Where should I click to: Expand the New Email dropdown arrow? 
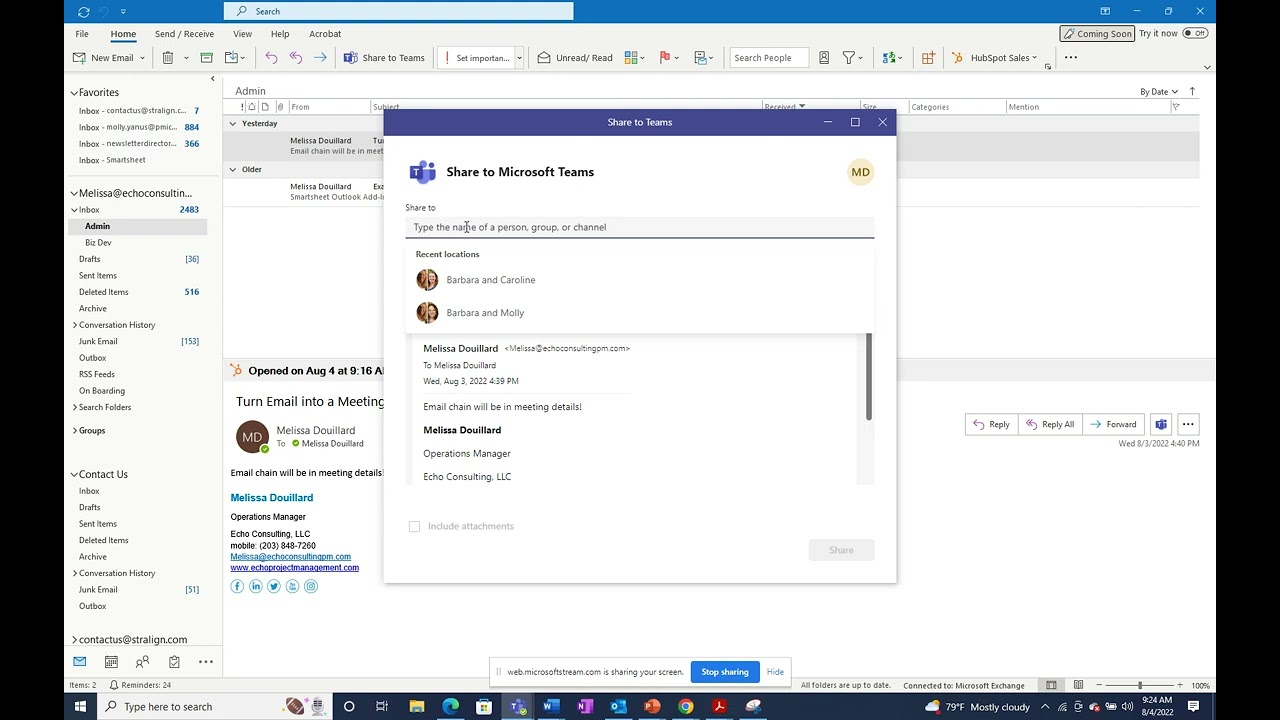click(x=142, y=58)
